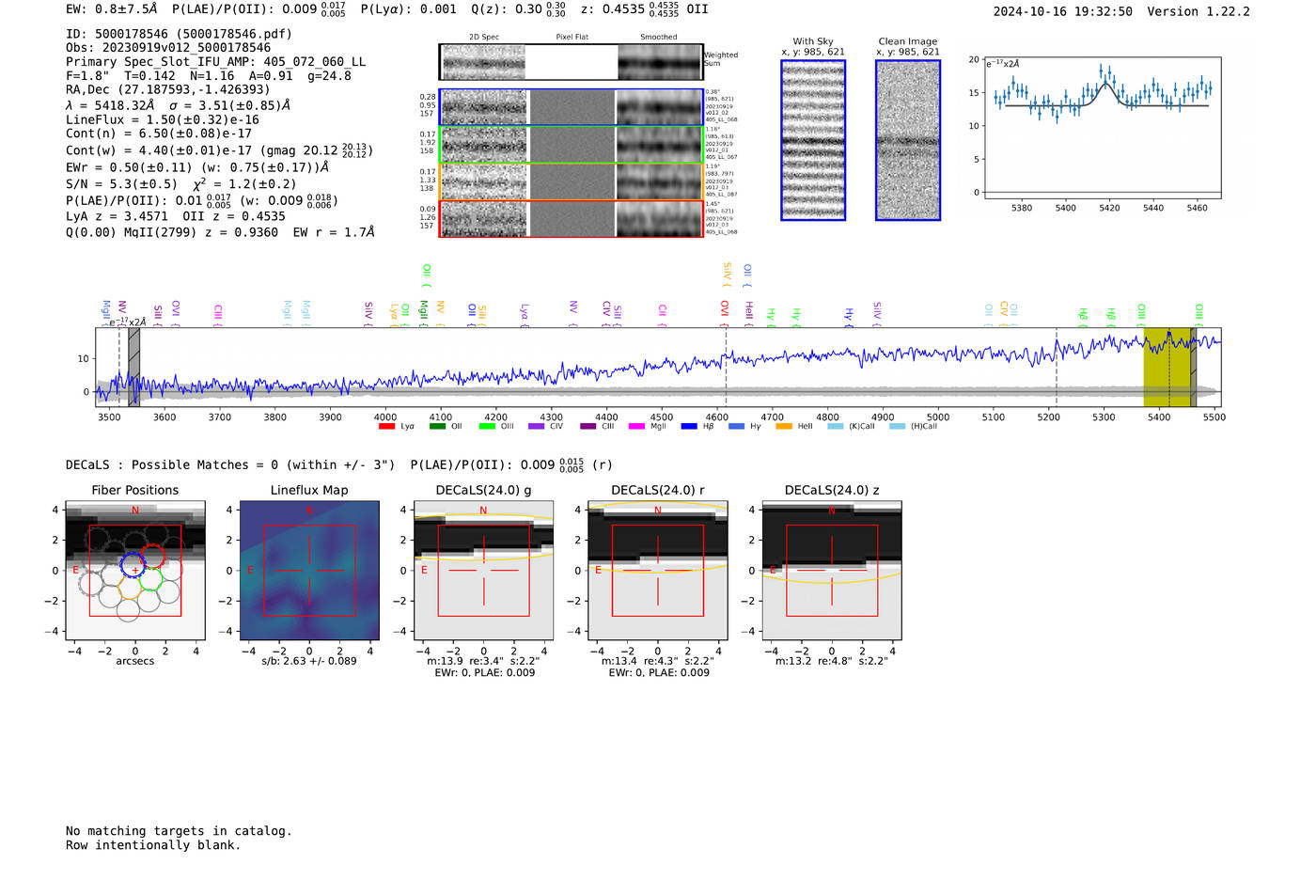Click the yellow highlighted region near 5400Å
This screenshot has width=1316, height=896.
1167,368
